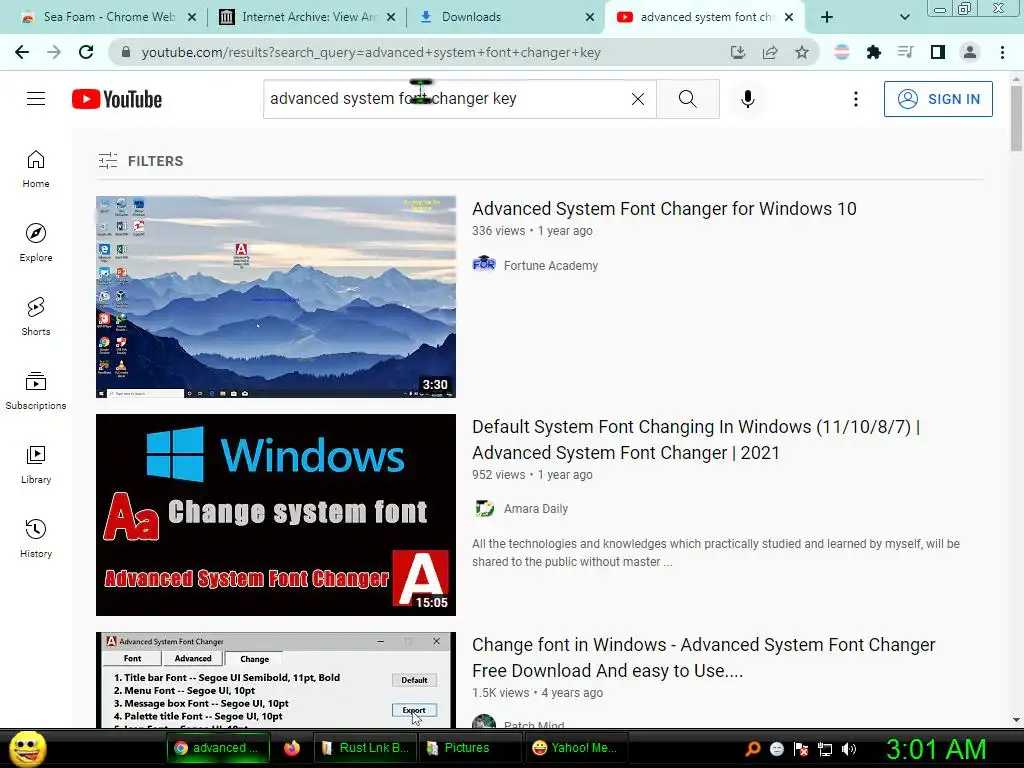Open the Fortune Academy channel
Screen dimensions: 1024x768
(551, 266)
